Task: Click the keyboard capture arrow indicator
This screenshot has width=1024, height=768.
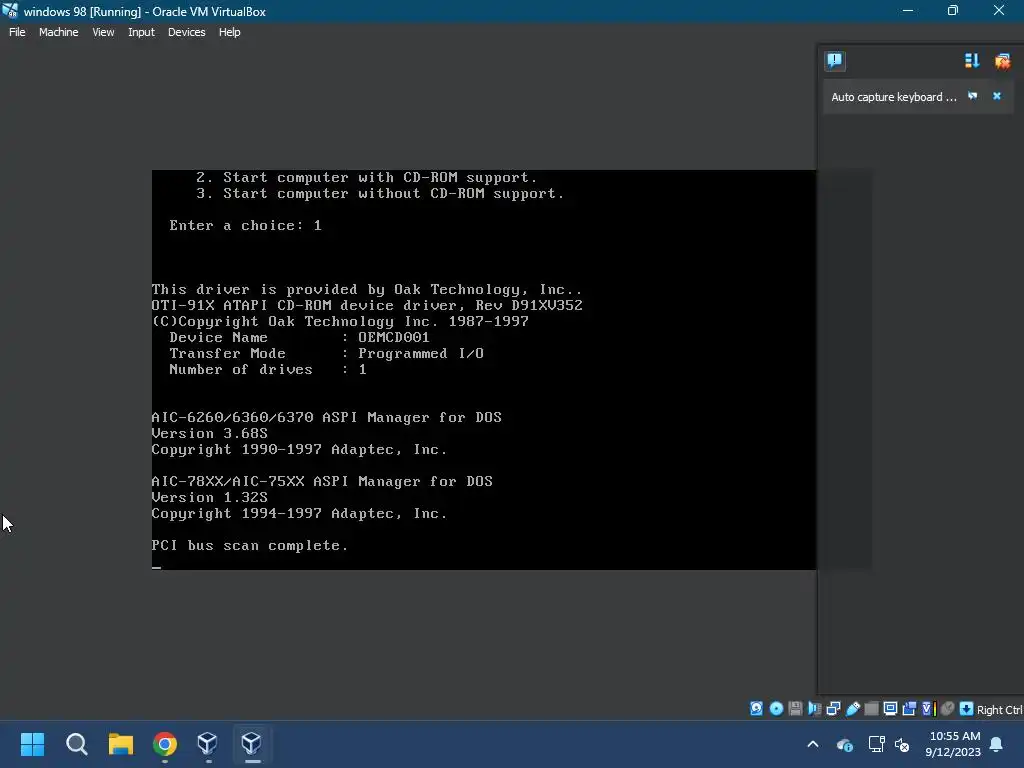Action: 967,709
